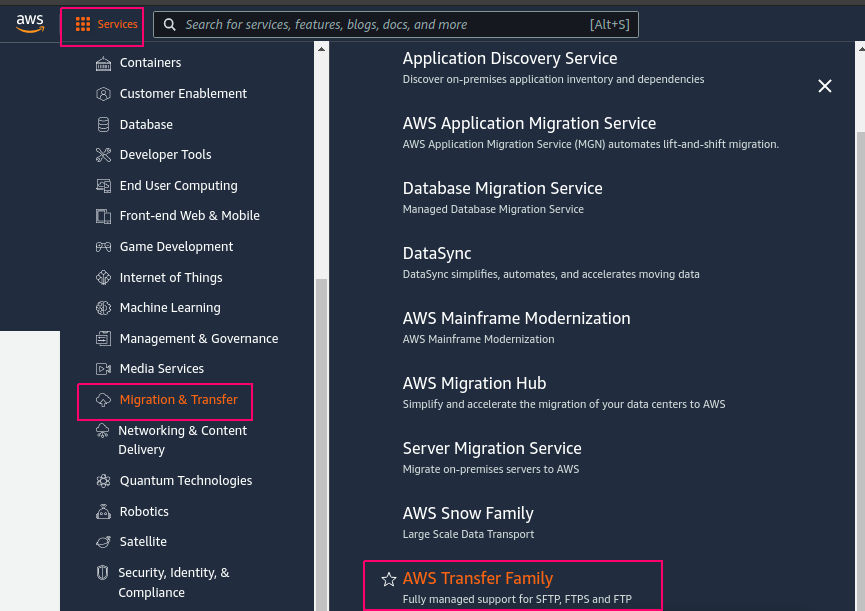Click the category list scrollbar up arrow

pos(321,49)
